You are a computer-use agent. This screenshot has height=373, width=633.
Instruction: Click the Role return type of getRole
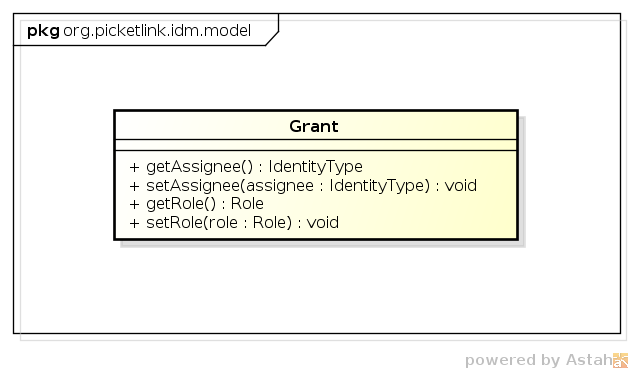[247, 204]
